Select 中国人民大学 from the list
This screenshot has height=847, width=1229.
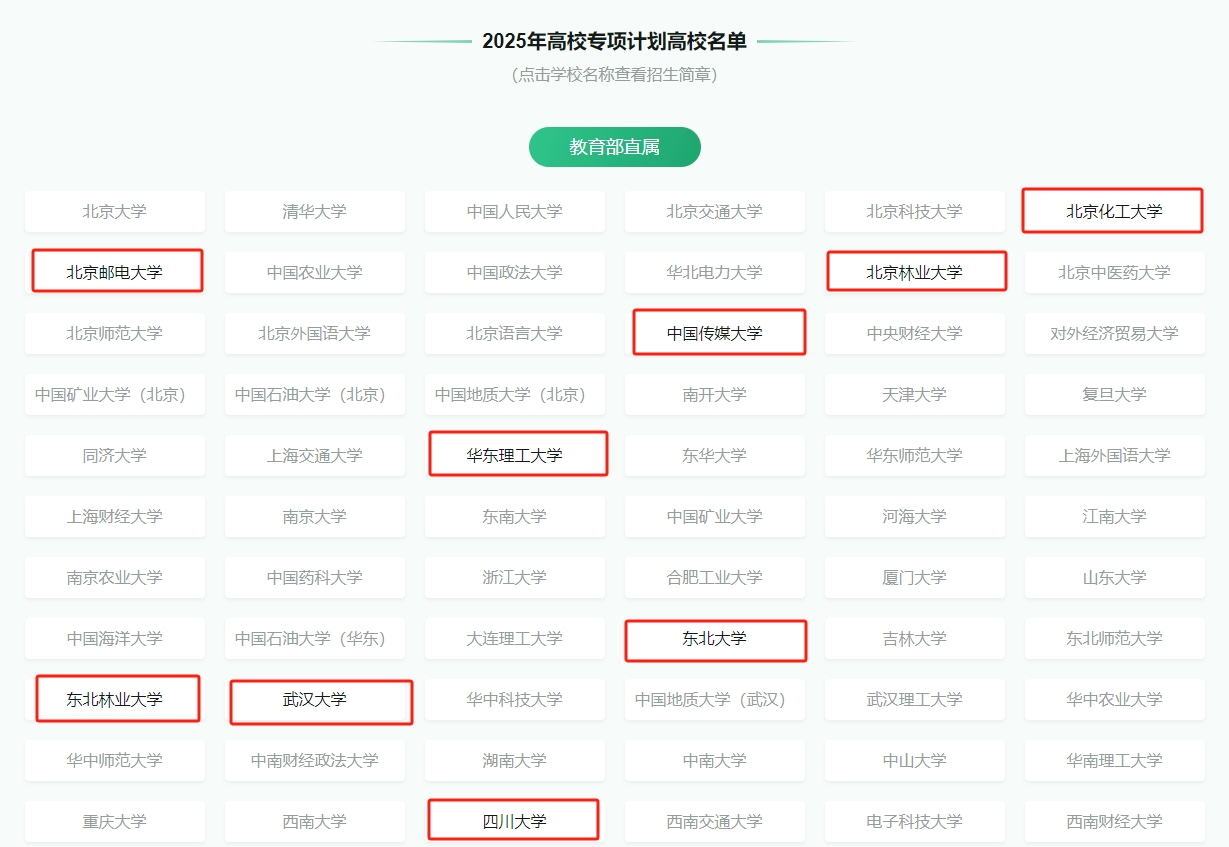pyautogui.click(x=515, y=211)
